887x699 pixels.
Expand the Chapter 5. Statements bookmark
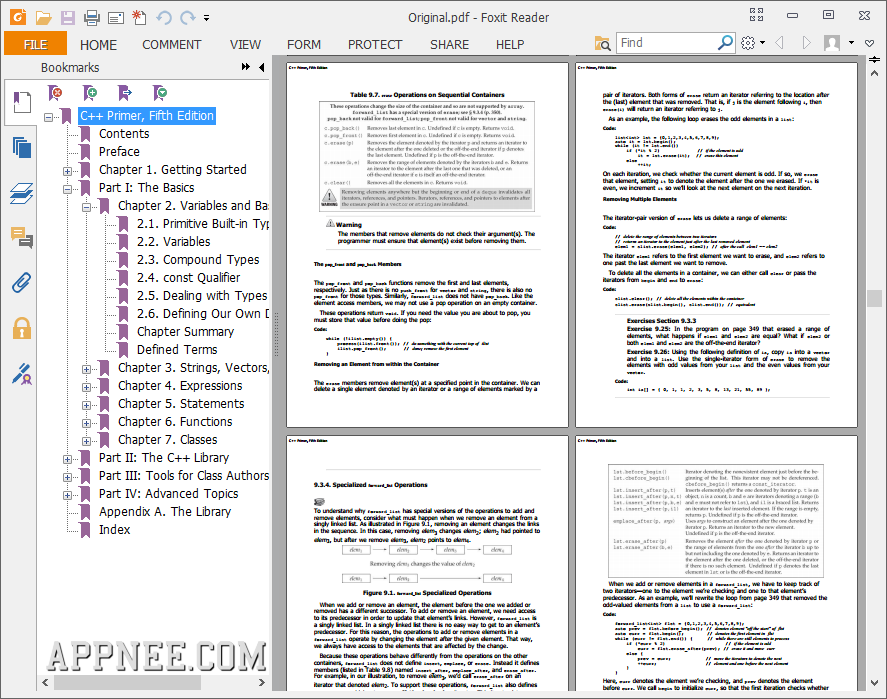(86, 405)
